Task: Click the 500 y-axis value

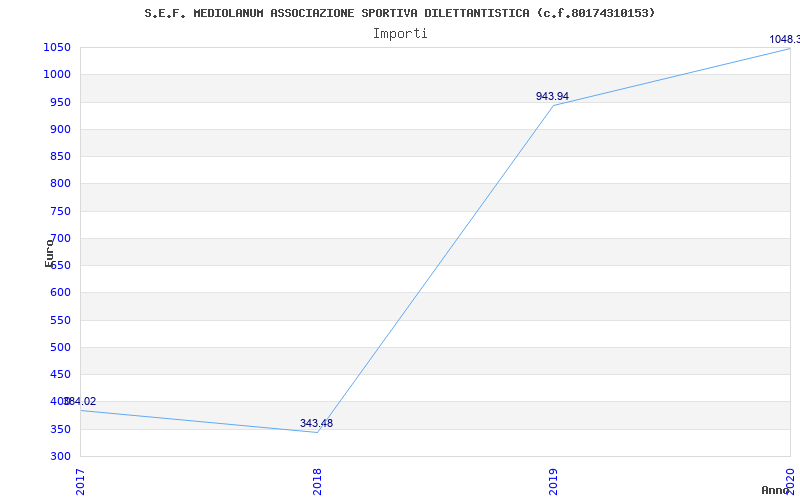Action: 60,347
